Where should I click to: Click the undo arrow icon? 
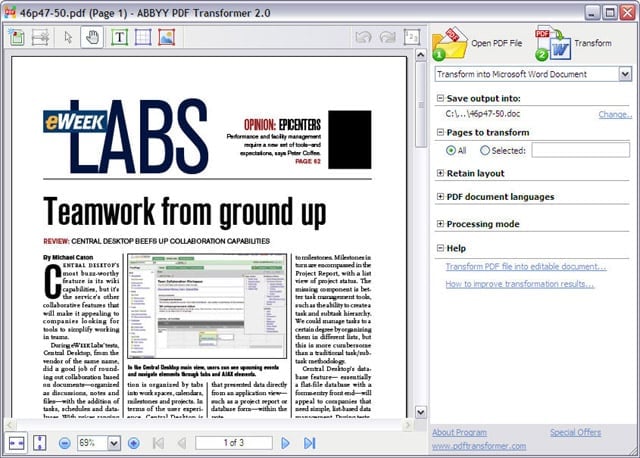(x=363, y=37)
